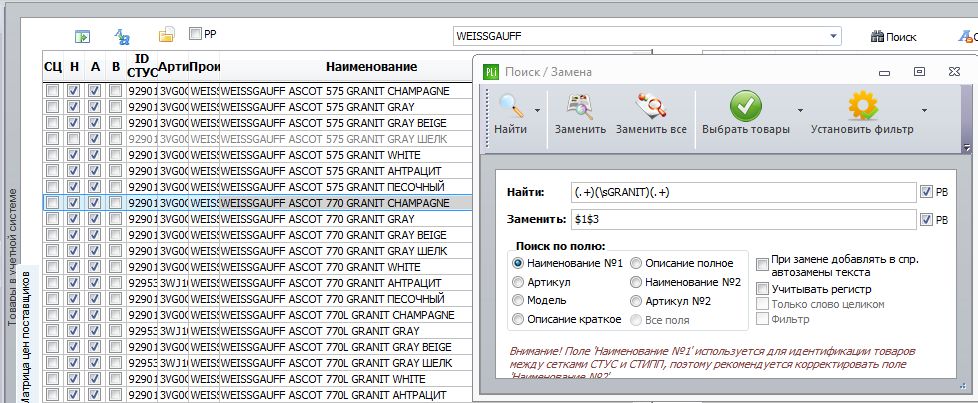This screenshot has height=403, width=978.
Task: Click the Заменить icon
Action: (579, 105)
